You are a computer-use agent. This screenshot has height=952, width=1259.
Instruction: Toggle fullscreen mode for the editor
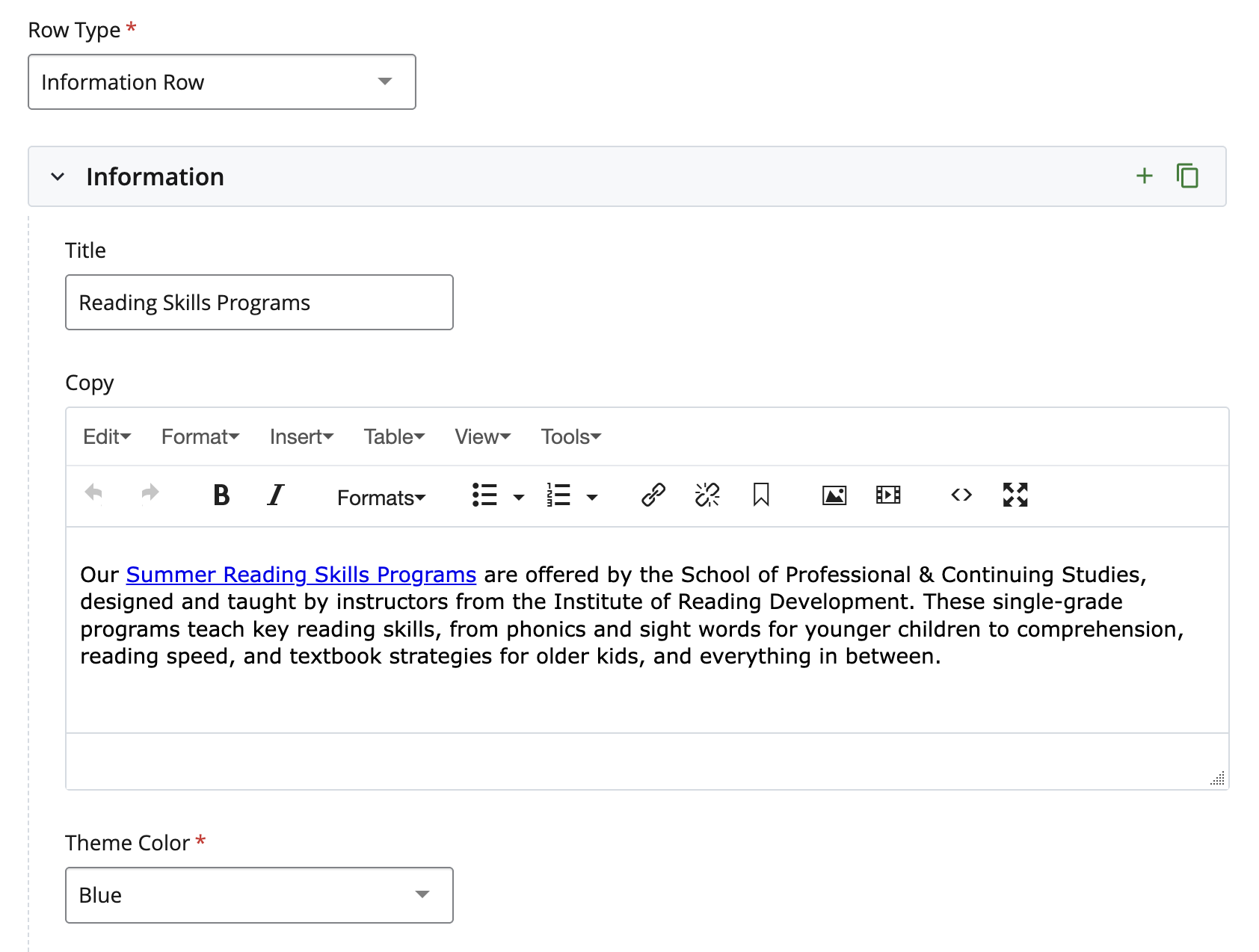point(1015,494)
